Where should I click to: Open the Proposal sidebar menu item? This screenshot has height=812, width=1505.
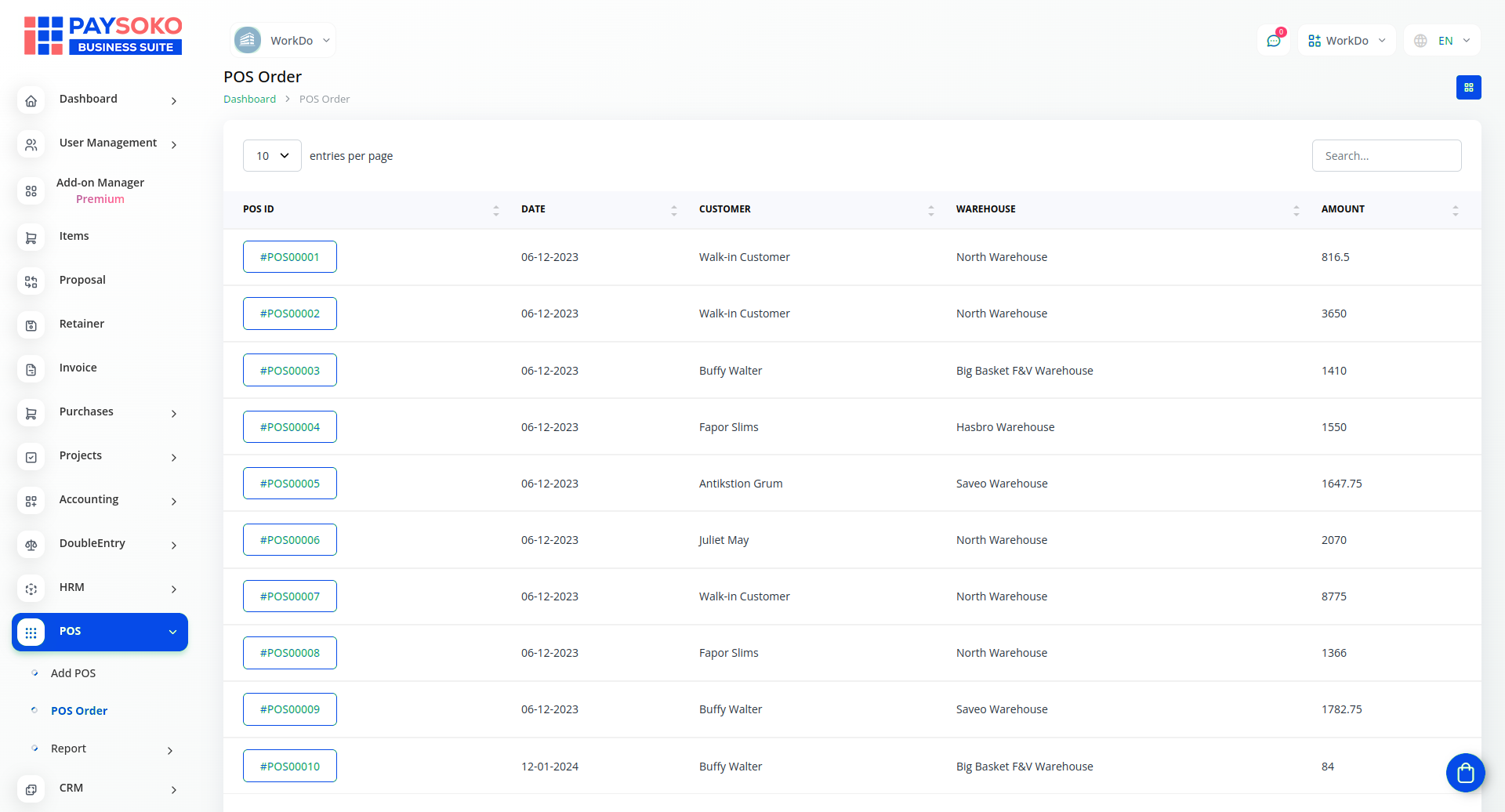82,281
